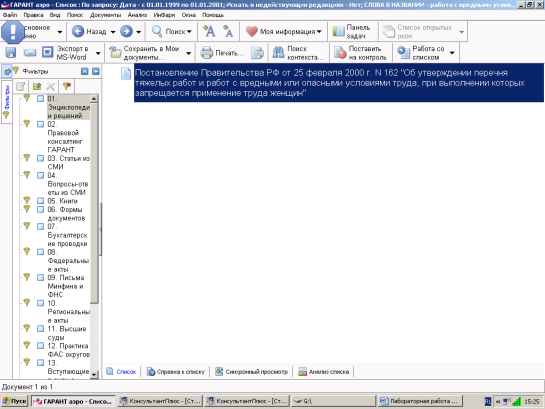Save to My Documents folder icon
The image size is (545, 409).
point(115,52)
